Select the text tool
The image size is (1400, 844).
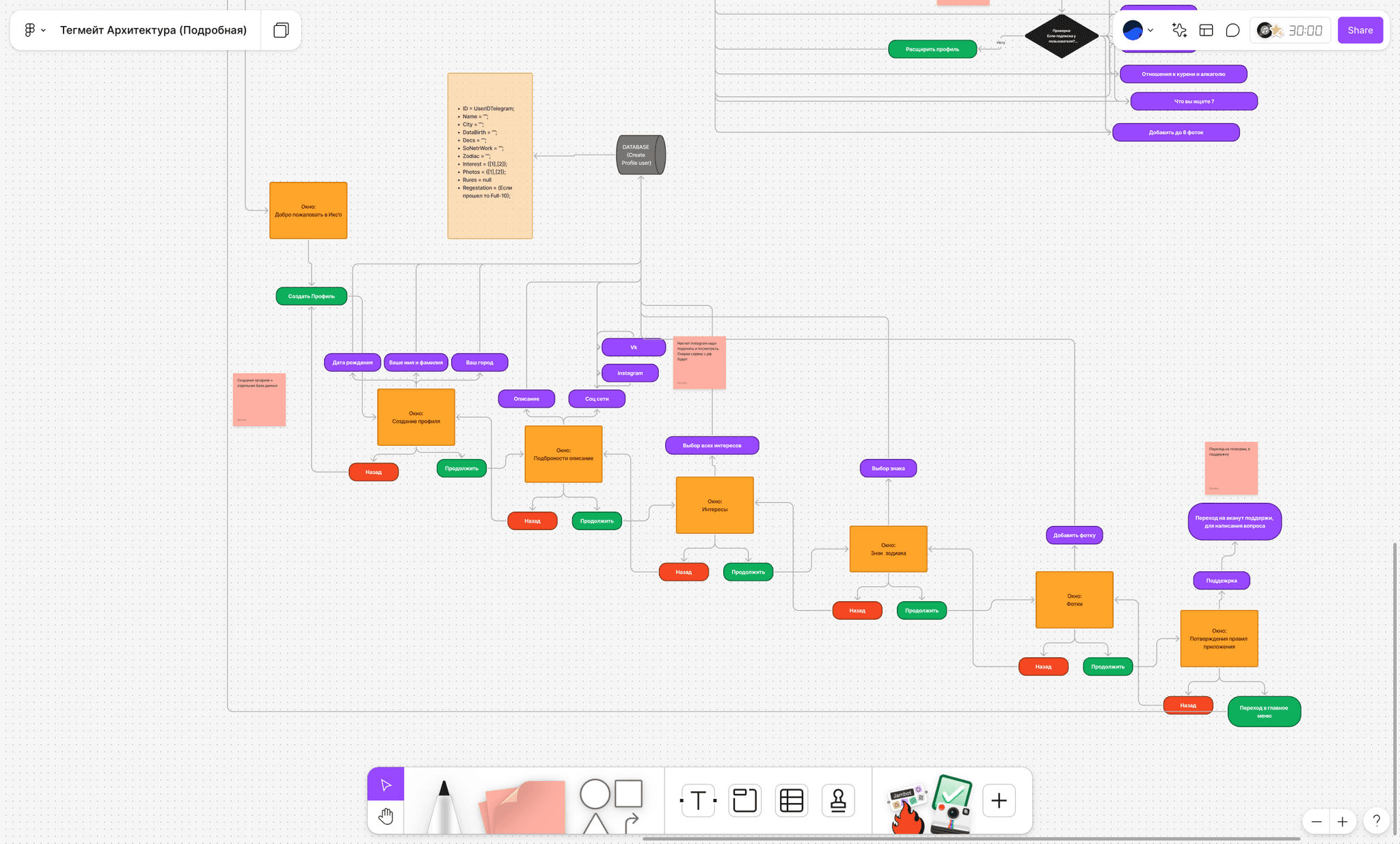[698, 800]
